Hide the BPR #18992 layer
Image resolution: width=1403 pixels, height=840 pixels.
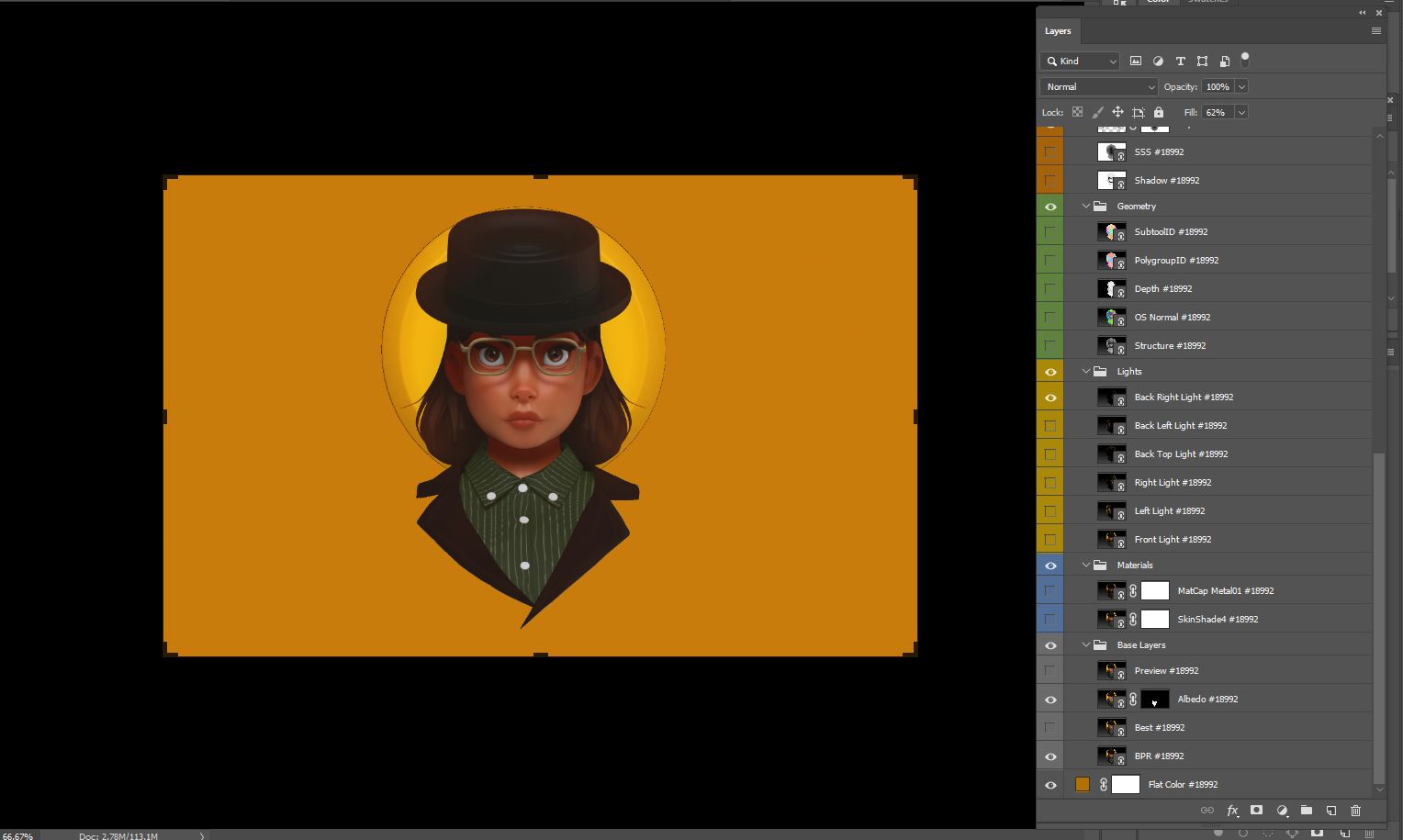point(1050,756)
